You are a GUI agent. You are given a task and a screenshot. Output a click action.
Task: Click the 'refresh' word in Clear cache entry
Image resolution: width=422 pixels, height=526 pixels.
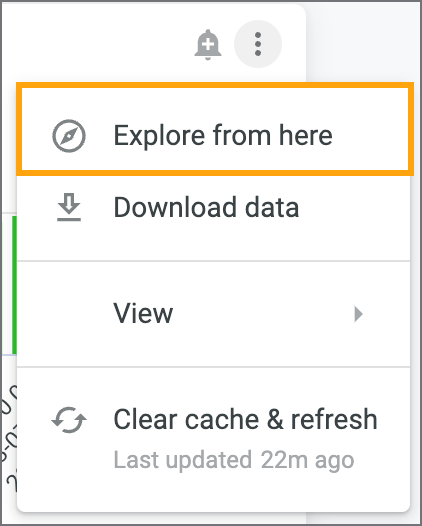334,419
